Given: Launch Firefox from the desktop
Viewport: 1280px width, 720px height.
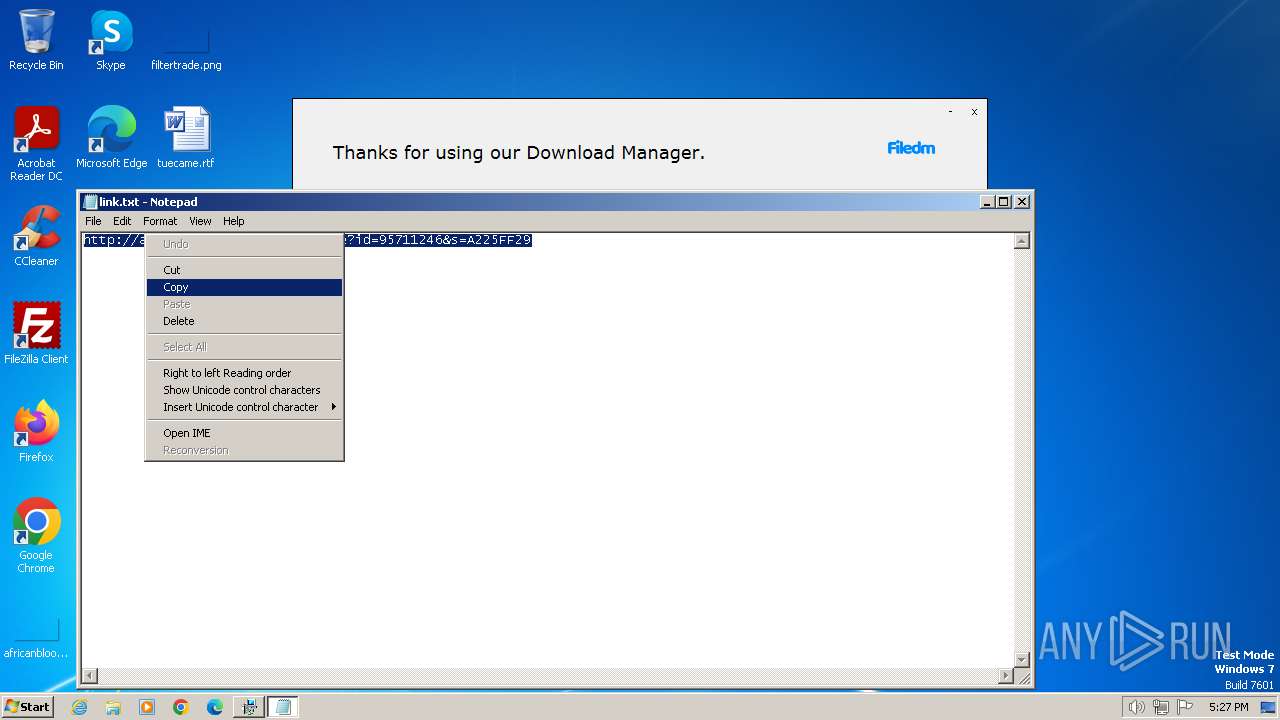Looking at the screenshot, I should [36, 432].
